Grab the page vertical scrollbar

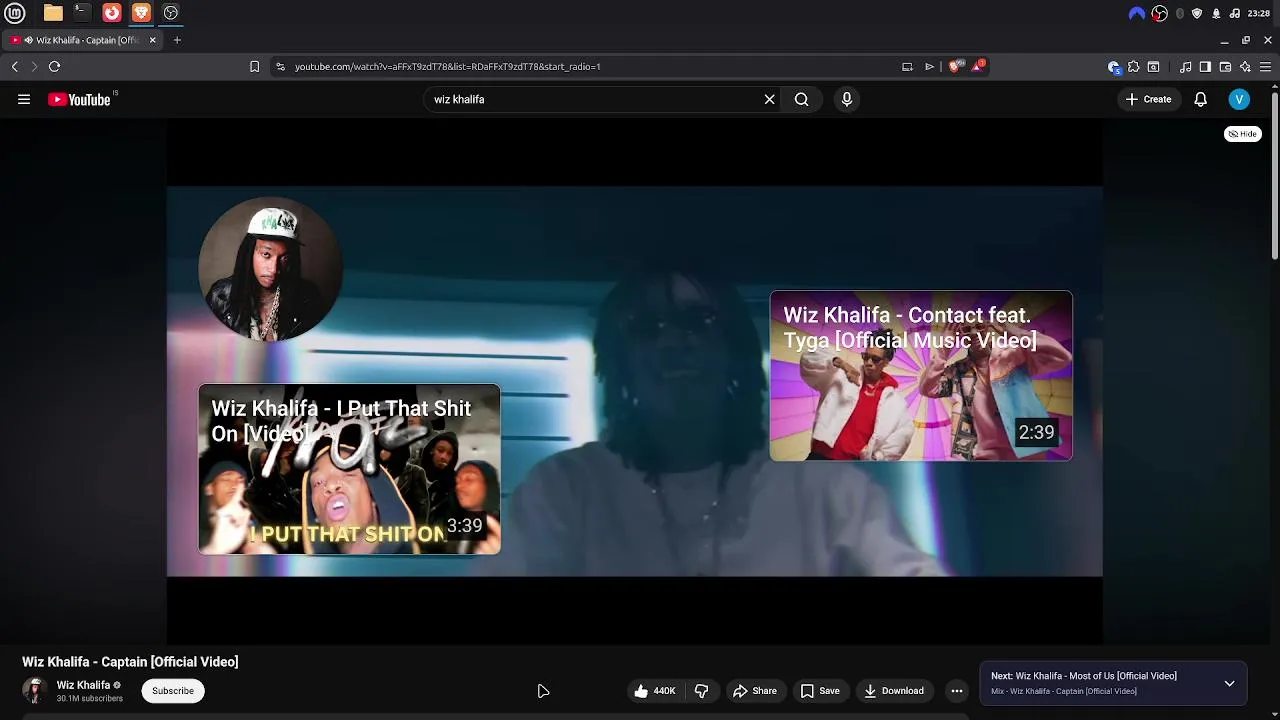pyautogui.click(x=1275, y=175)
